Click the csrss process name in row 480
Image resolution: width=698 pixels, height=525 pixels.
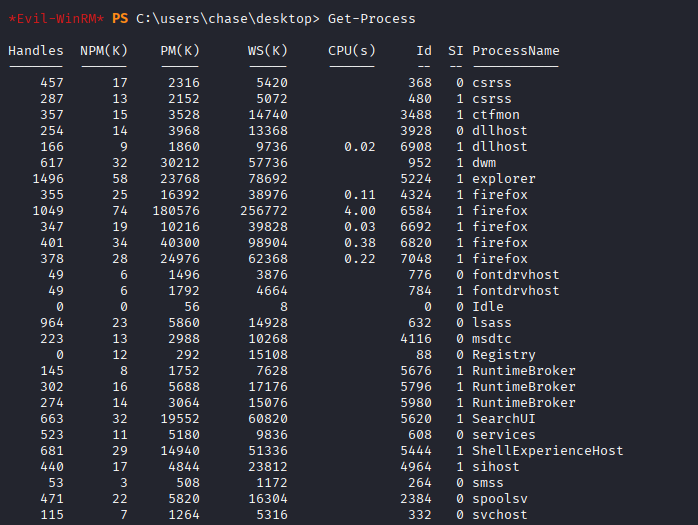click(492, 99)
